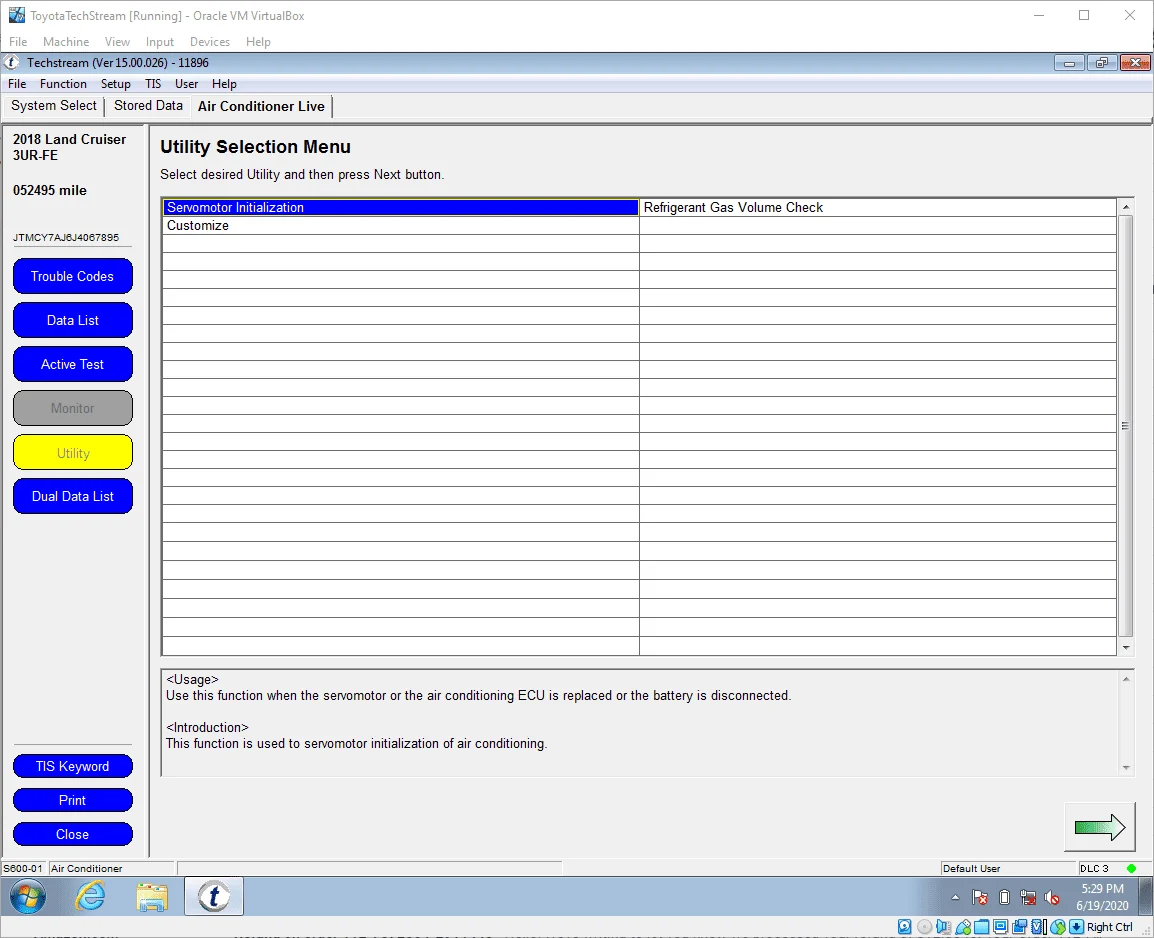Click the VirtualBox hard disk status icon

point(905,927)
